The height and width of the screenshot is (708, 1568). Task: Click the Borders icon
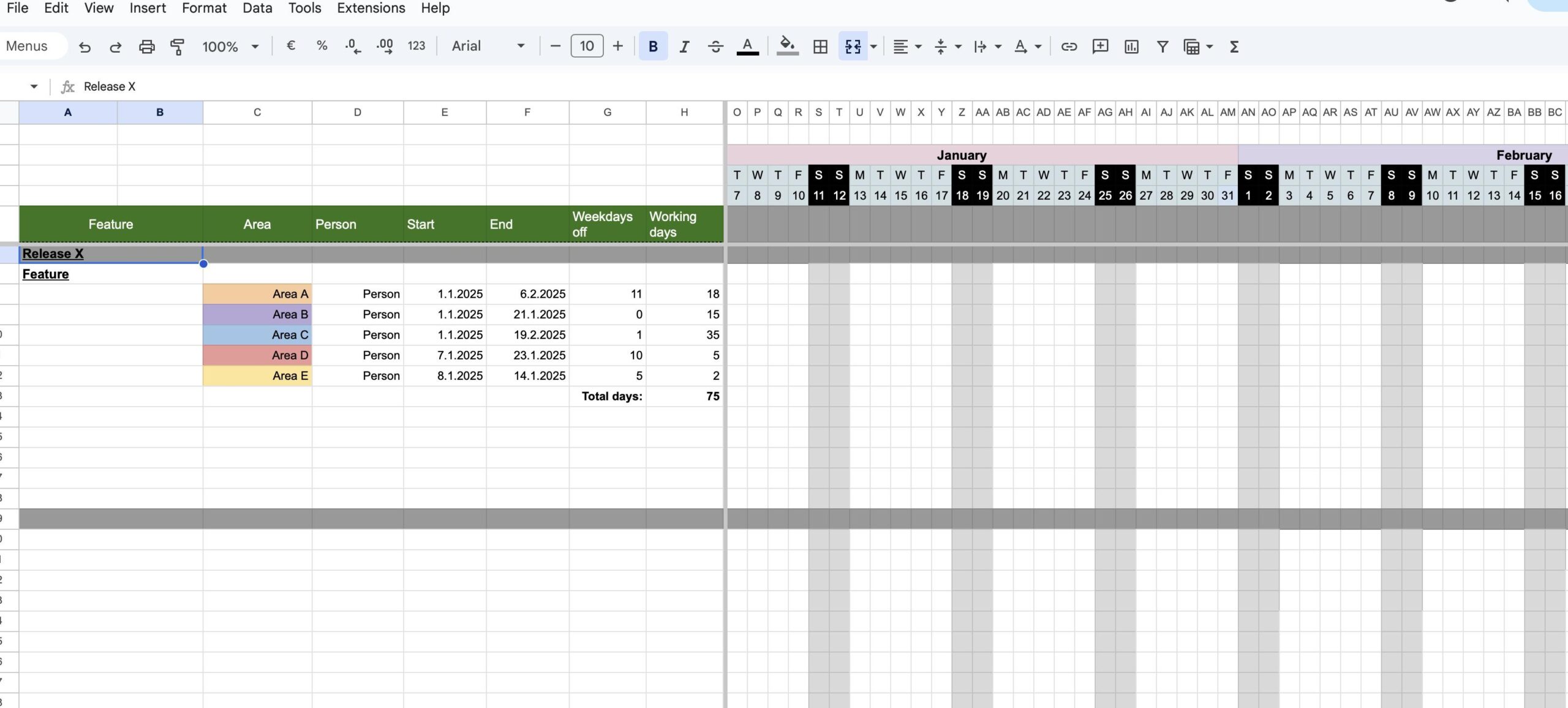[821, 46]
